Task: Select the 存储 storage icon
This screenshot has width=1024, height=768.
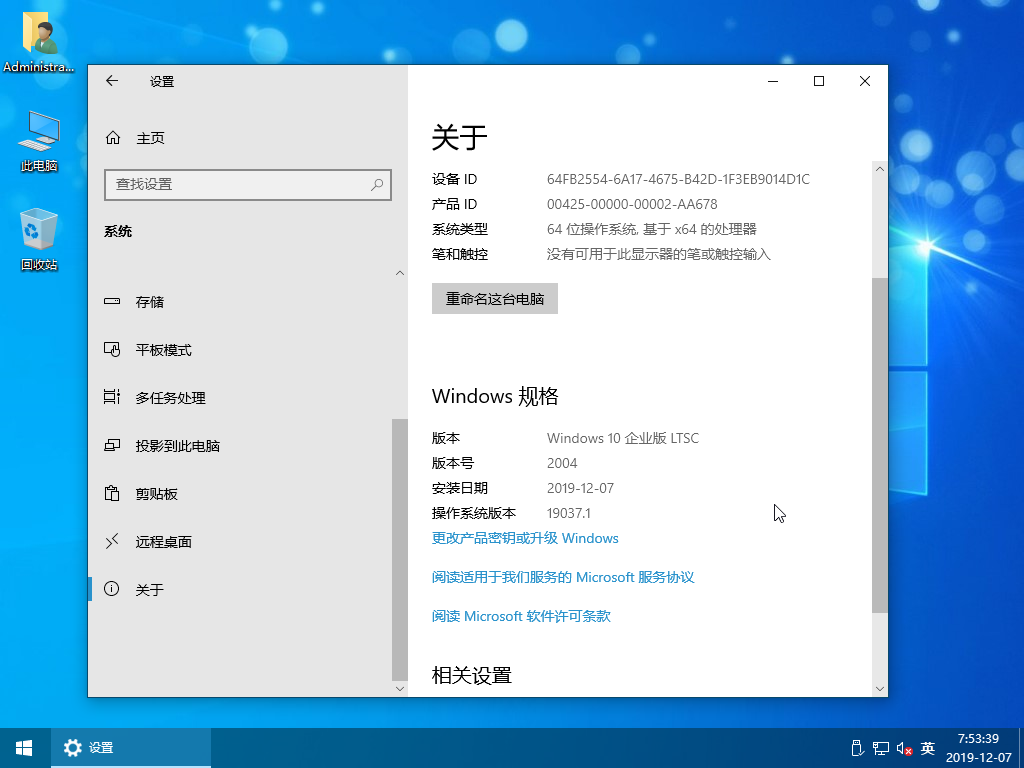Action: click(112, 302)
